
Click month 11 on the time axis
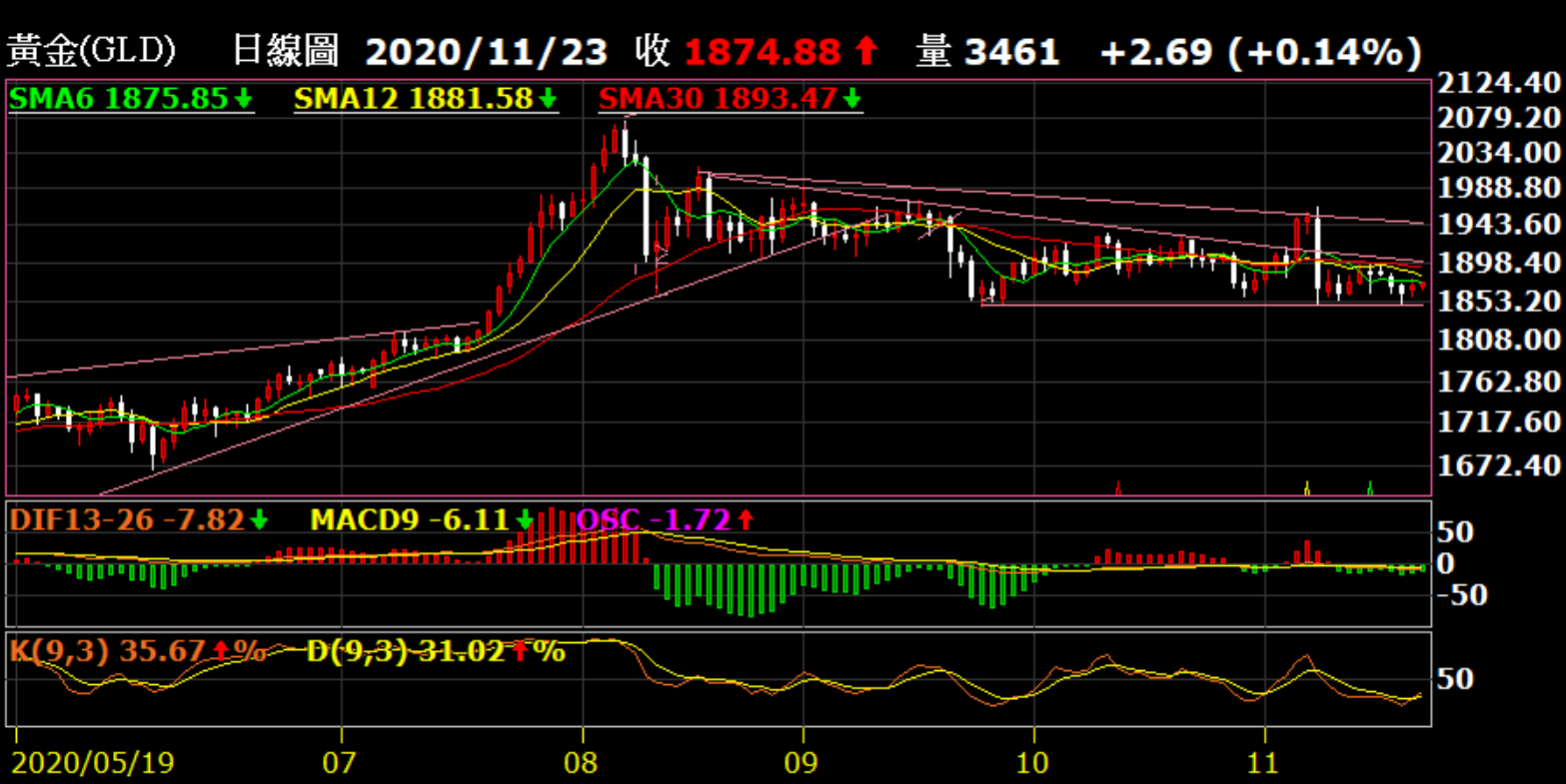1264,763
